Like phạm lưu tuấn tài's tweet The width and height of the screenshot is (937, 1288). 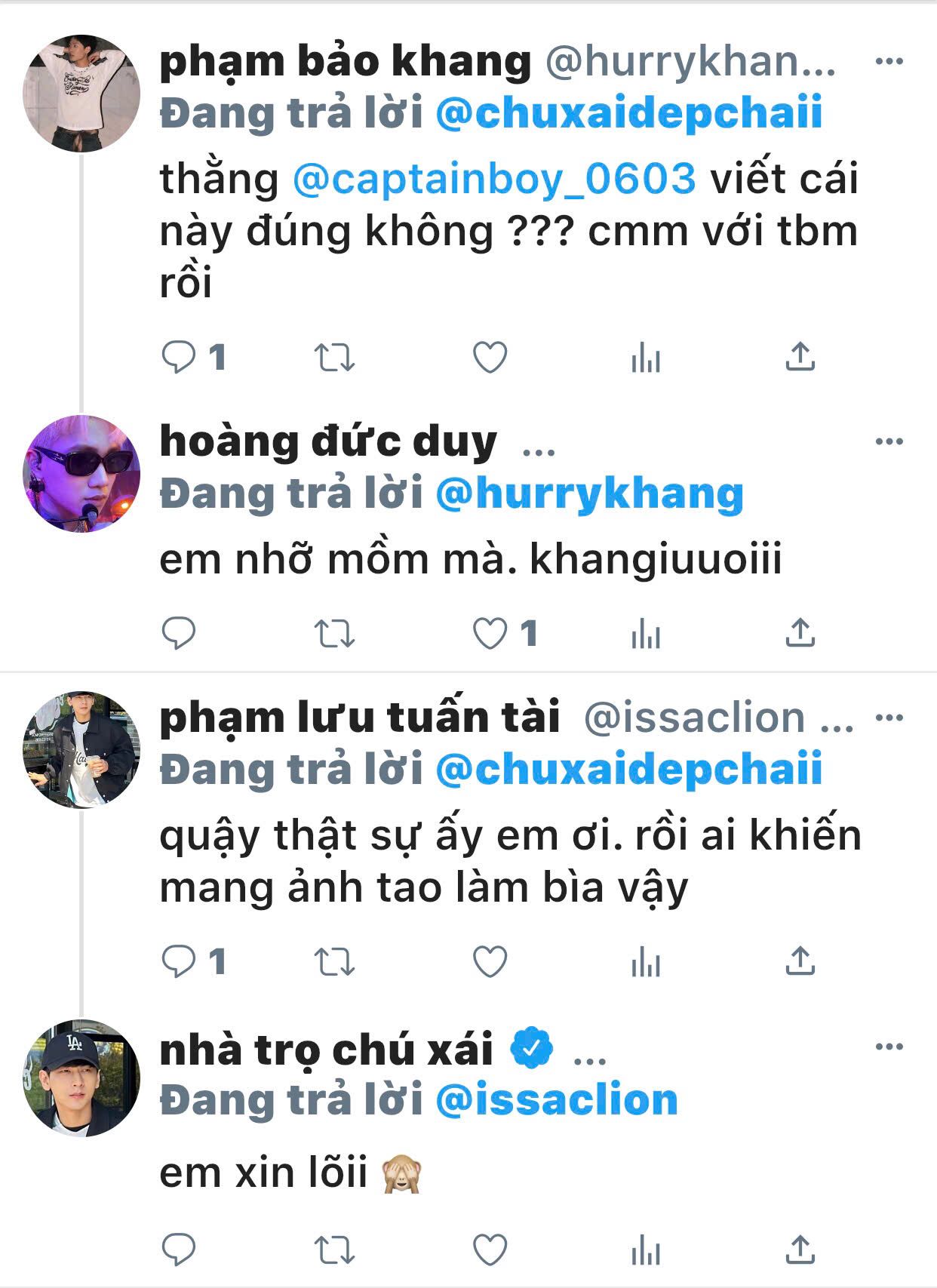[x=490, y=961]
